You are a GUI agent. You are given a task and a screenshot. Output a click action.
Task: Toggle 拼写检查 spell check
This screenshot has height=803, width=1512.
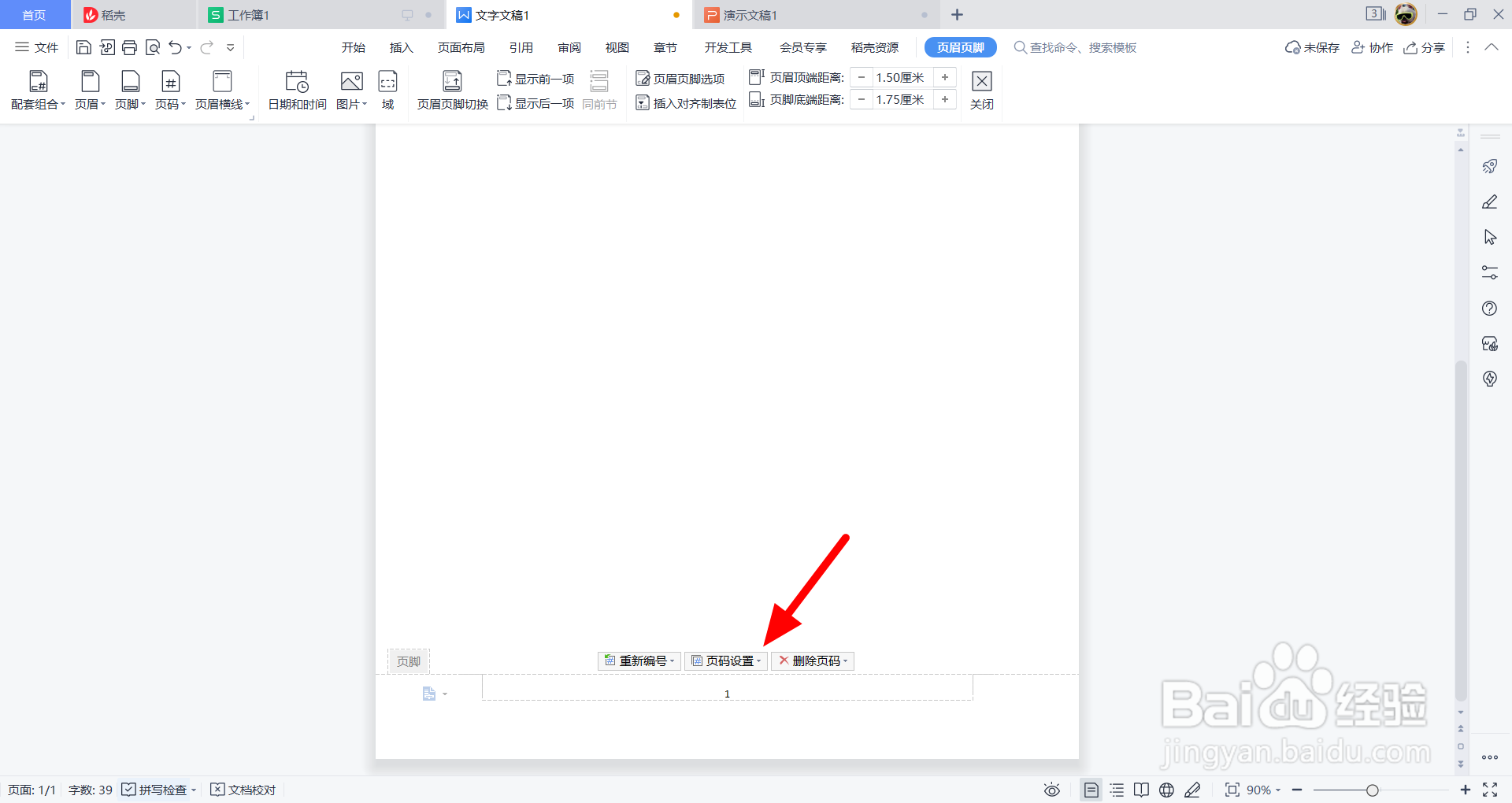point(154,790)
